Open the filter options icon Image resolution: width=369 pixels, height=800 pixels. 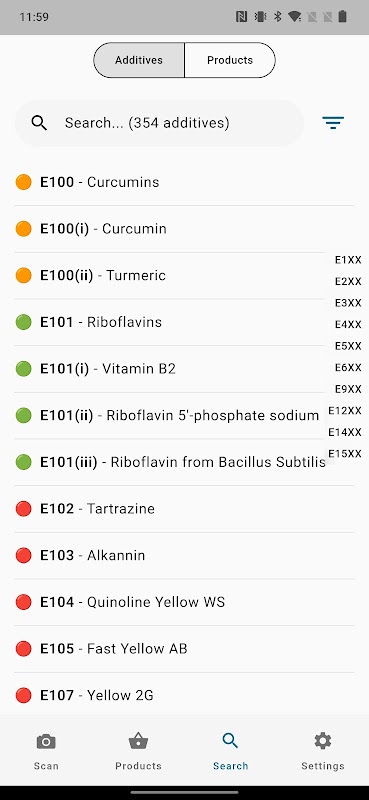coord(333,123)
